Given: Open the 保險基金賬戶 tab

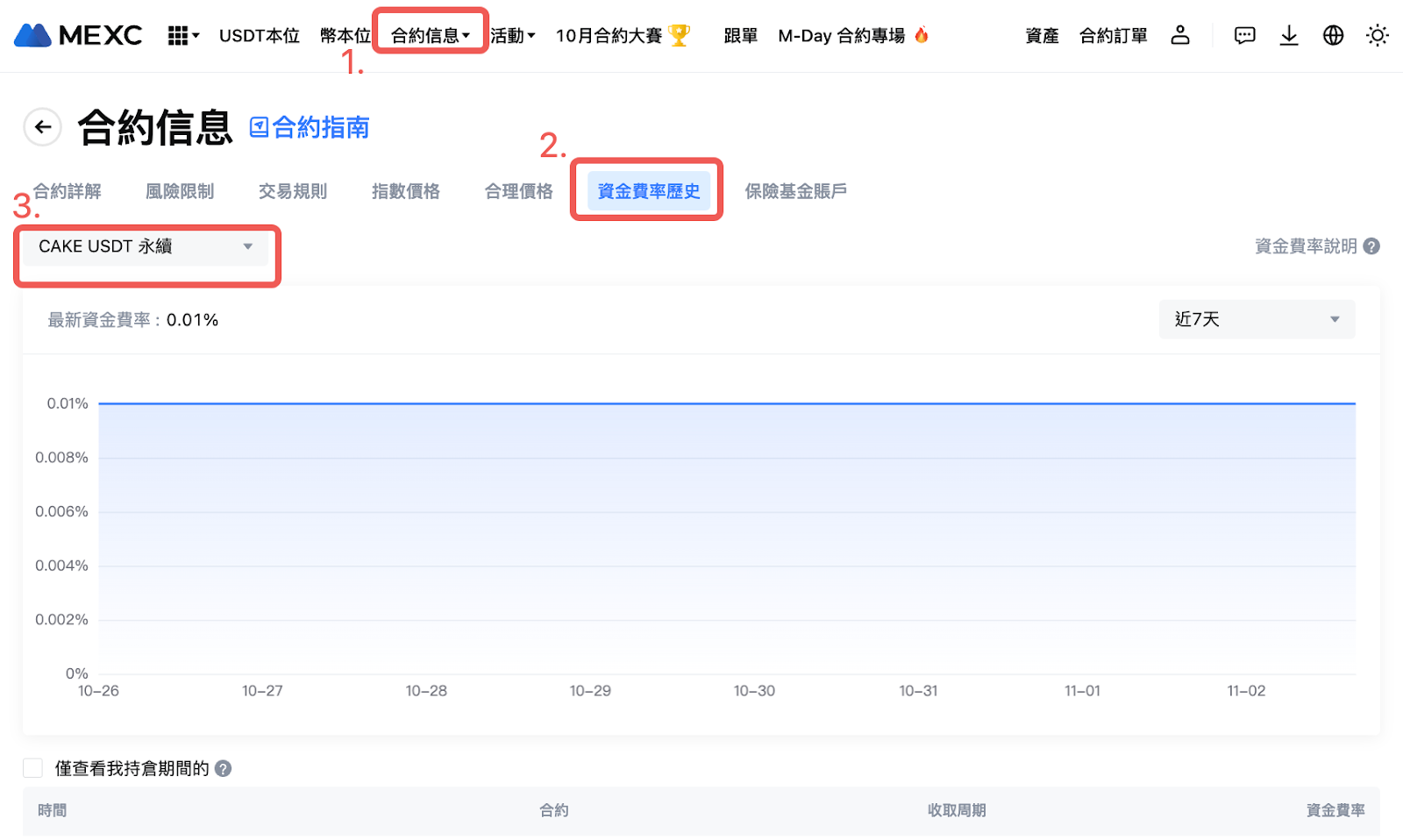Looking at the screenshot, I should point(795,191).
